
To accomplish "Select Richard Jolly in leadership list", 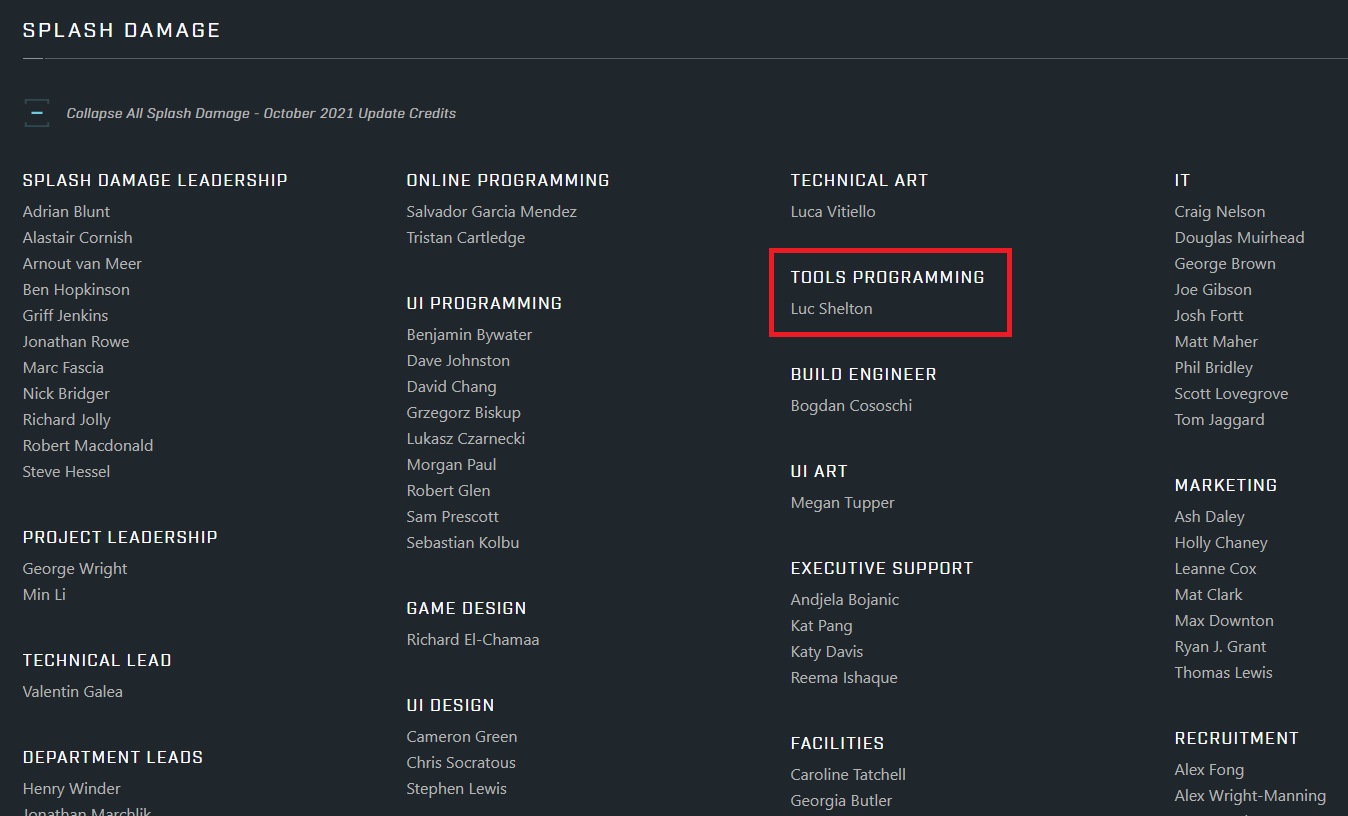I will [x=67, y=420].
